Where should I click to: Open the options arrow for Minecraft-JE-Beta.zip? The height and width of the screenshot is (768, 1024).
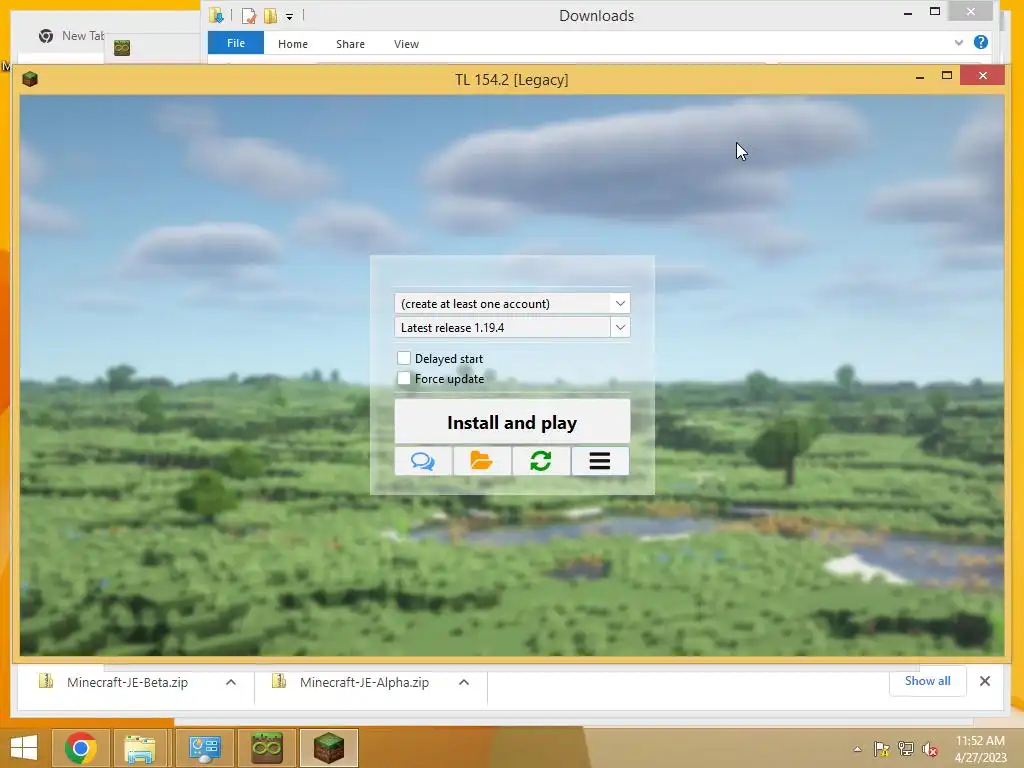pyautogui.click(x=231, y=682)
